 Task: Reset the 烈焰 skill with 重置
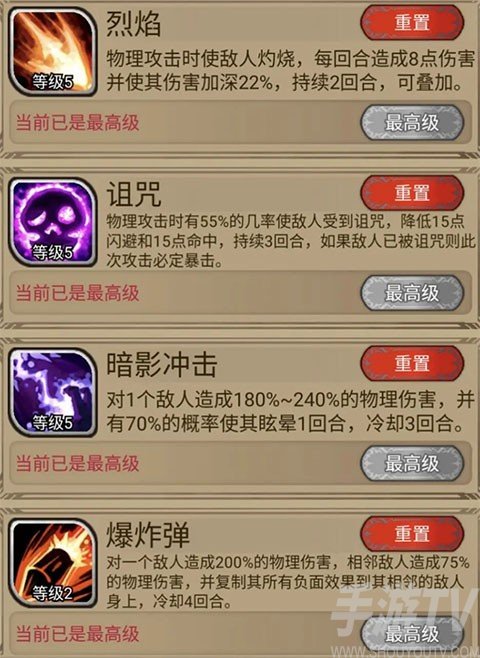[x=412, y=23]
